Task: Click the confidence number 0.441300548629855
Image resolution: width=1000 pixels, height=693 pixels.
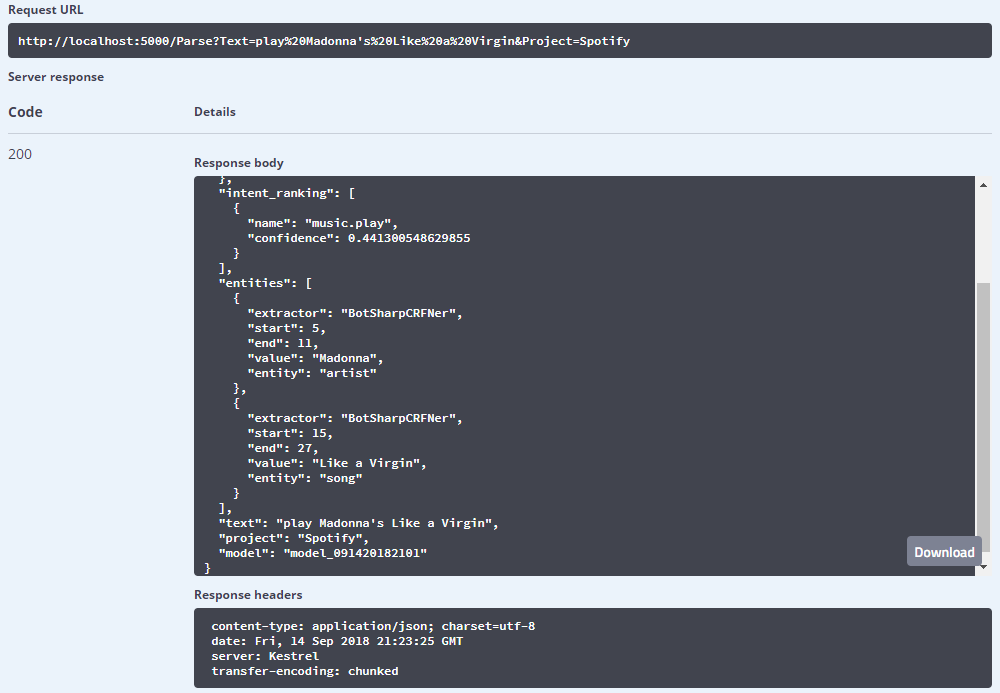Action: [409, 238]
